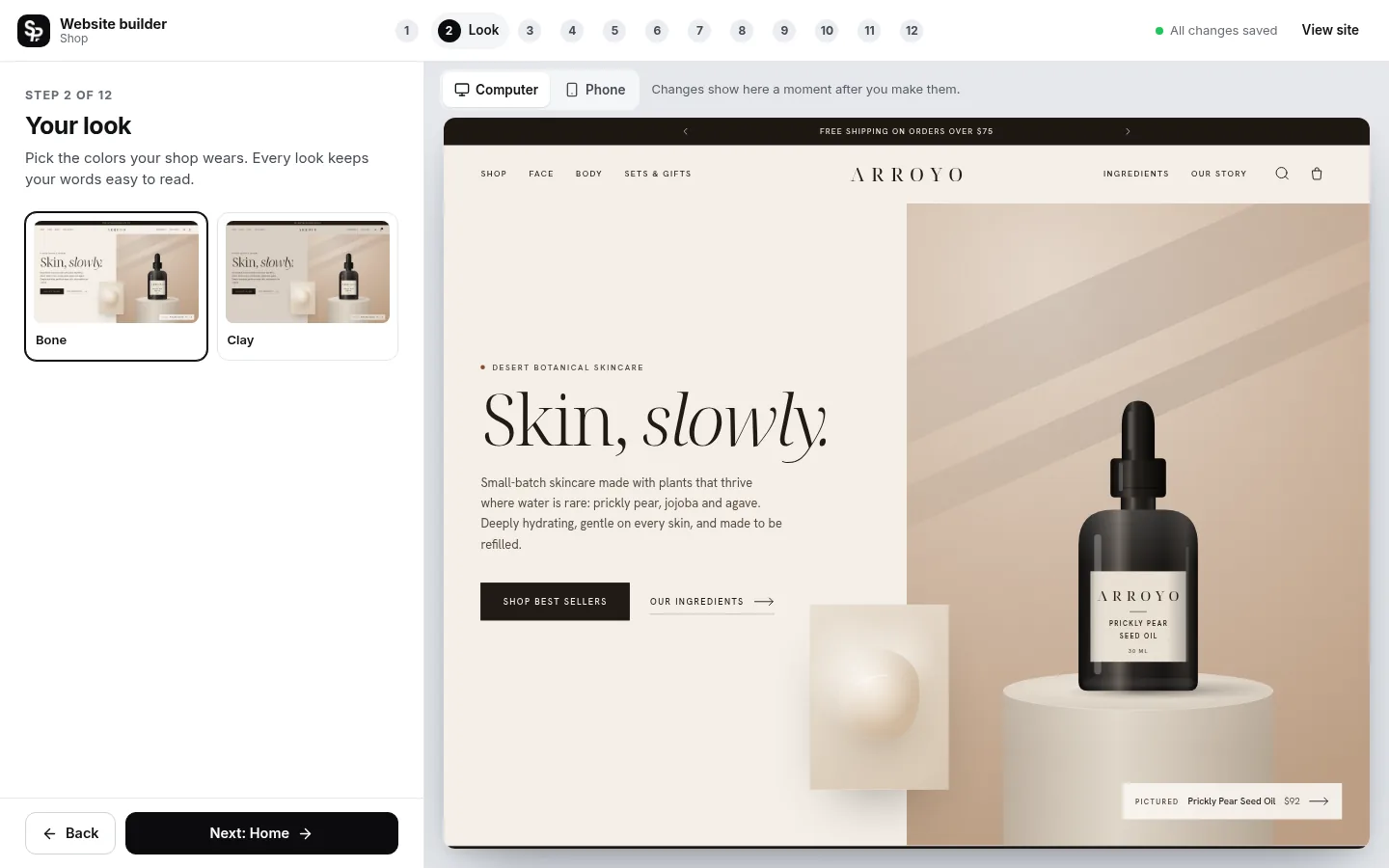Switch preview to Phone view

tap(595, 90)
